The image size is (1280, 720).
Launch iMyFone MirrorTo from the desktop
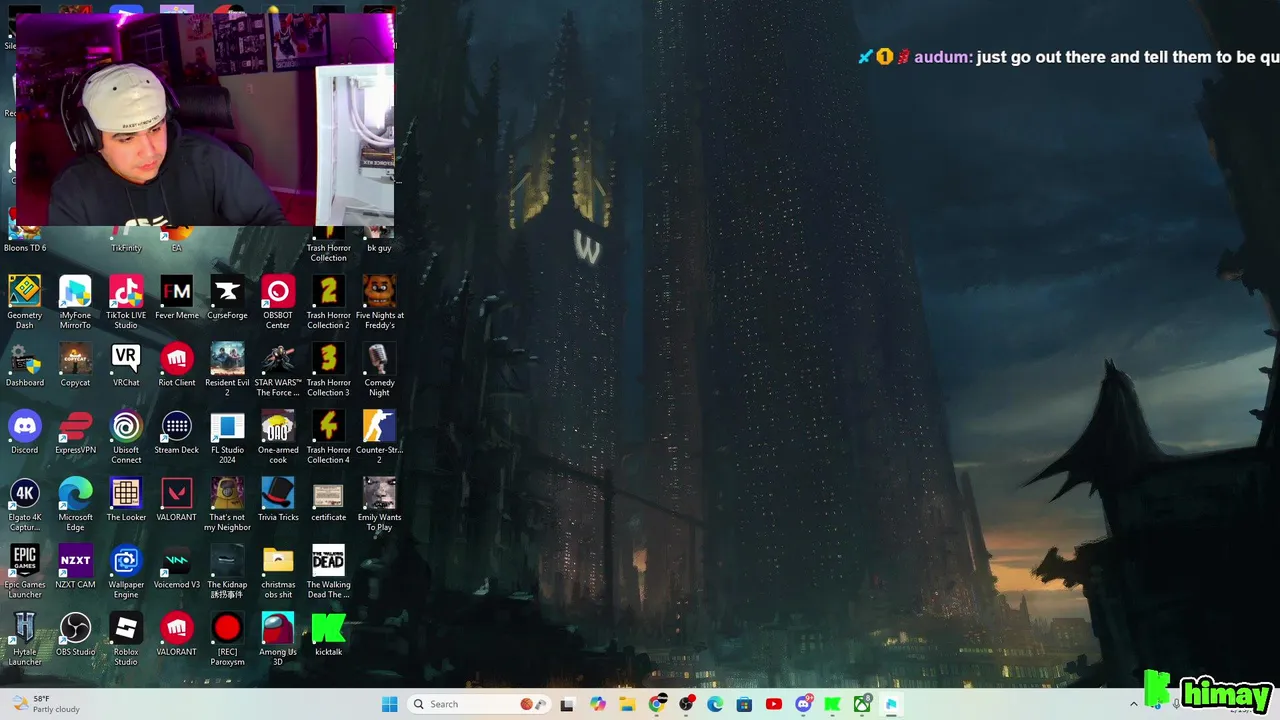tap(75, 302)
